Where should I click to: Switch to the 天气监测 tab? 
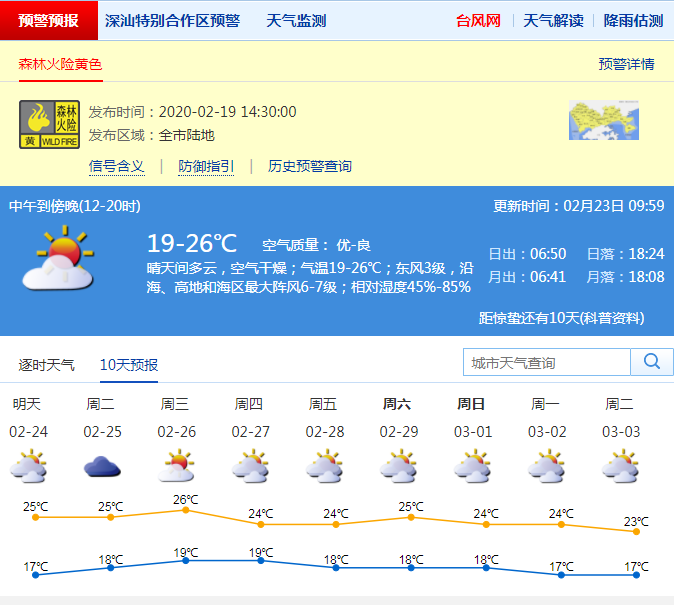(296, 20)
